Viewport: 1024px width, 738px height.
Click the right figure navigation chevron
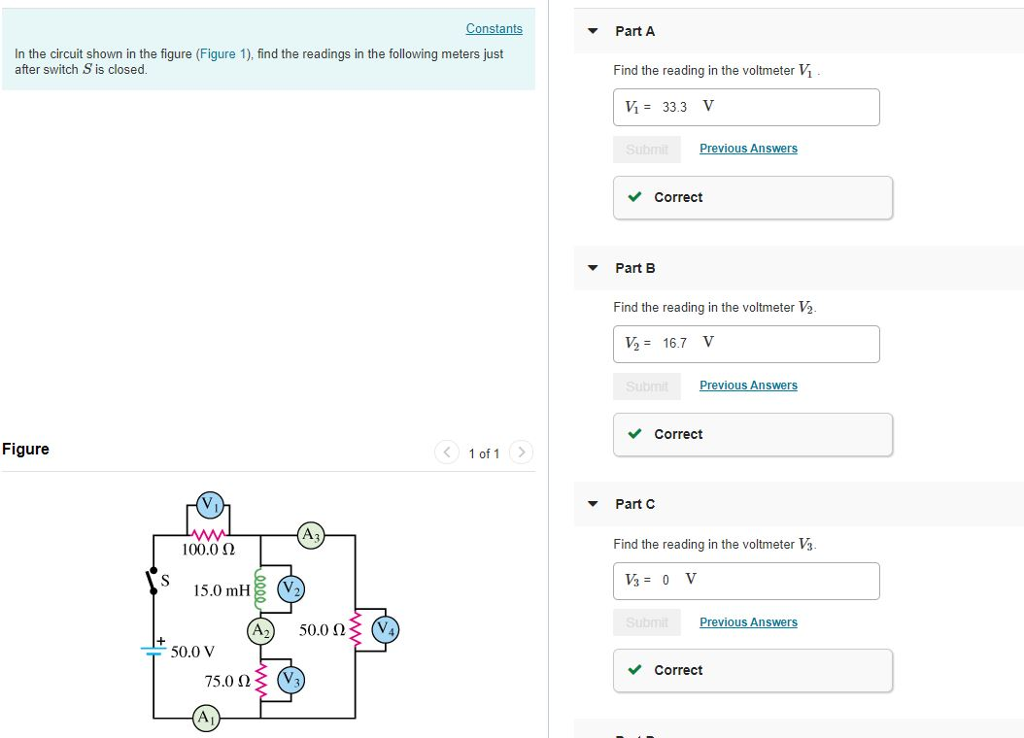(522, 452)
